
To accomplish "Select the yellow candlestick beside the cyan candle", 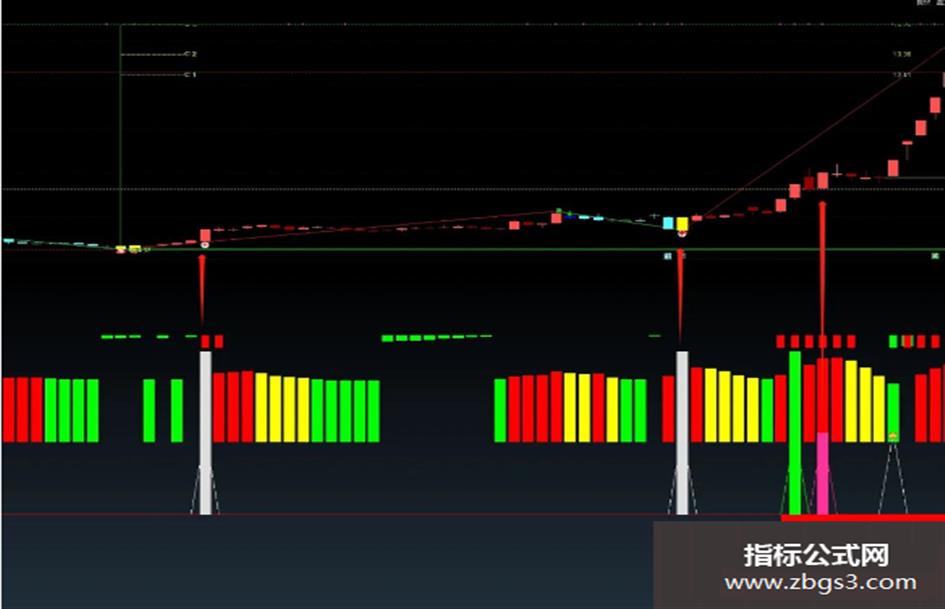I will point(682,224).
